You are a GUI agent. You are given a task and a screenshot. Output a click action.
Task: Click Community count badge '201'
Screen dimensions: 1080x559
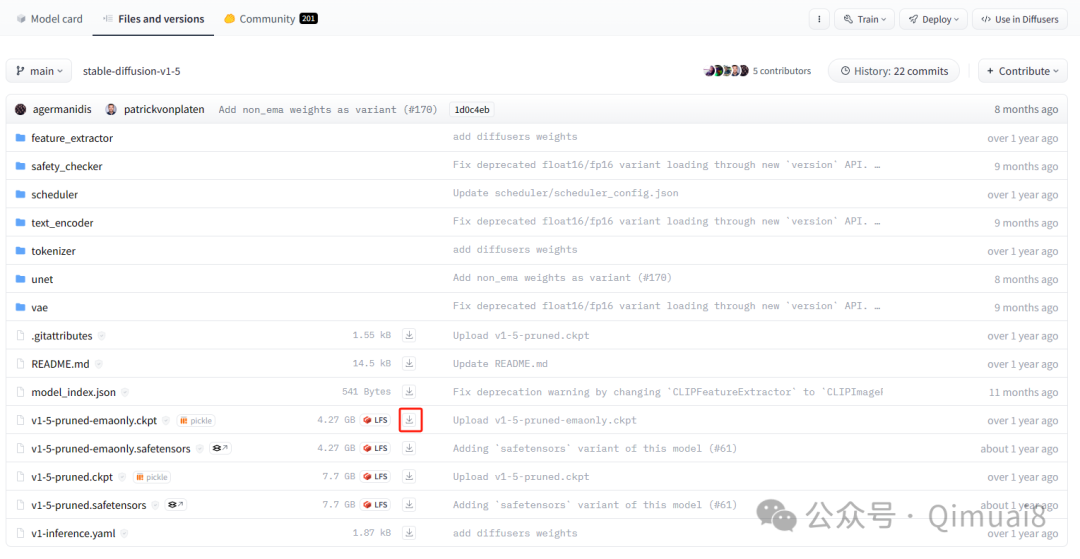click(x=309, y=19)
